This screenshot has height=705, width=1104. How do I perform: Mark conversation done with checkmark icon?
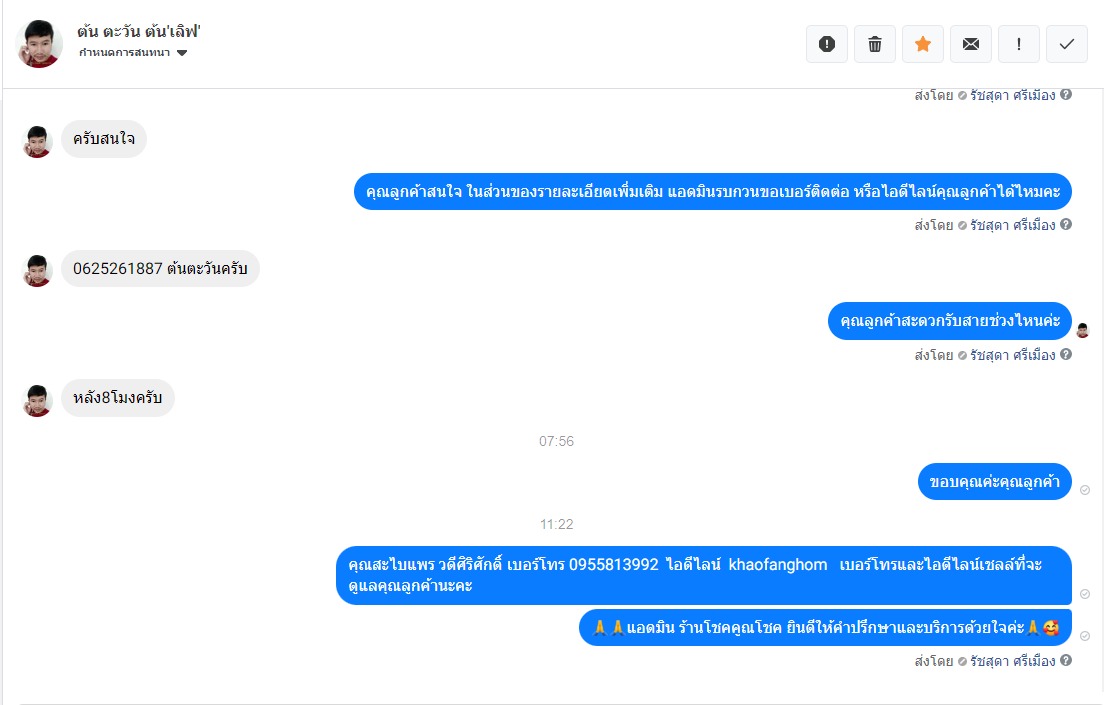(1067, 44)
